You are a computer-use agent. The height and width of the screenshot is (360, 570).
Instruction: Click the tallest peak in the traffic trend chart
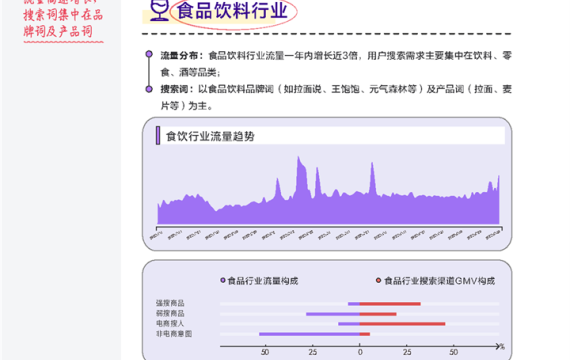[x=298, y=157]
